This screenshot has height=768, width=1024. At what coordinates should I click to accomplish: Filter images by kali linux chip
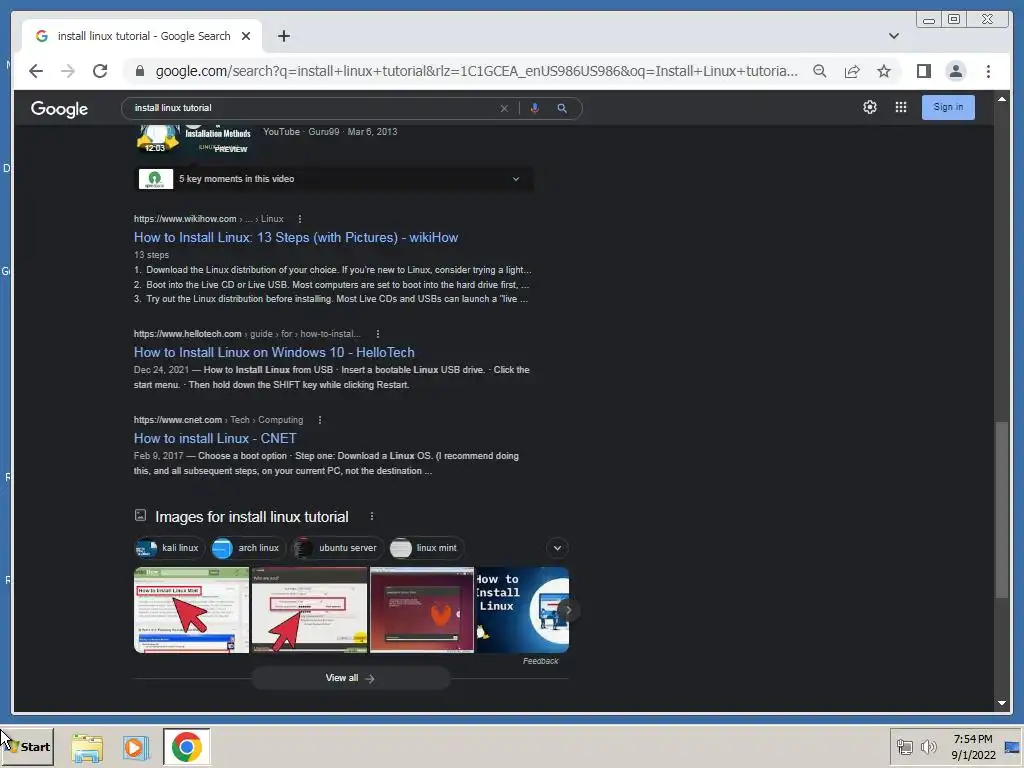tap(170, 548)
